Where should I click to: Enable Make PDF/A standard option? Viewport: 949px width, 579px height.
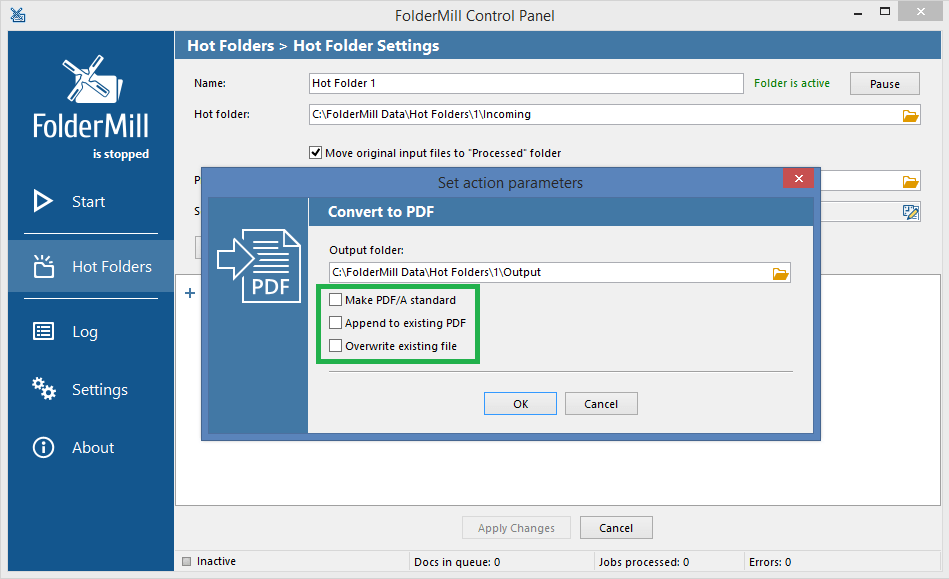coord(336,299)
